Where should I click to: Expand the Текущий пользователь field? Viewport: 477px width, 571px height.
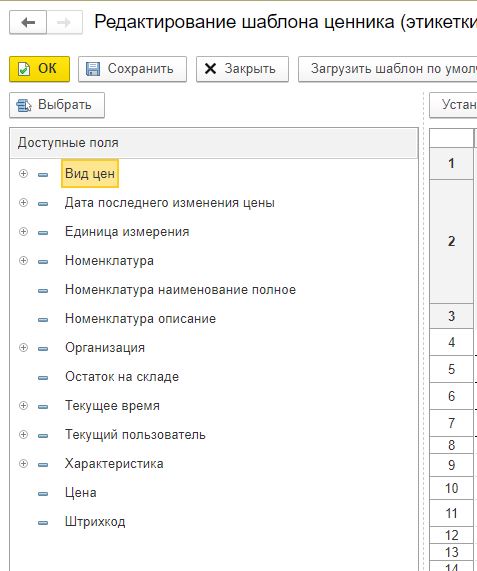click(x=23, y=434)
